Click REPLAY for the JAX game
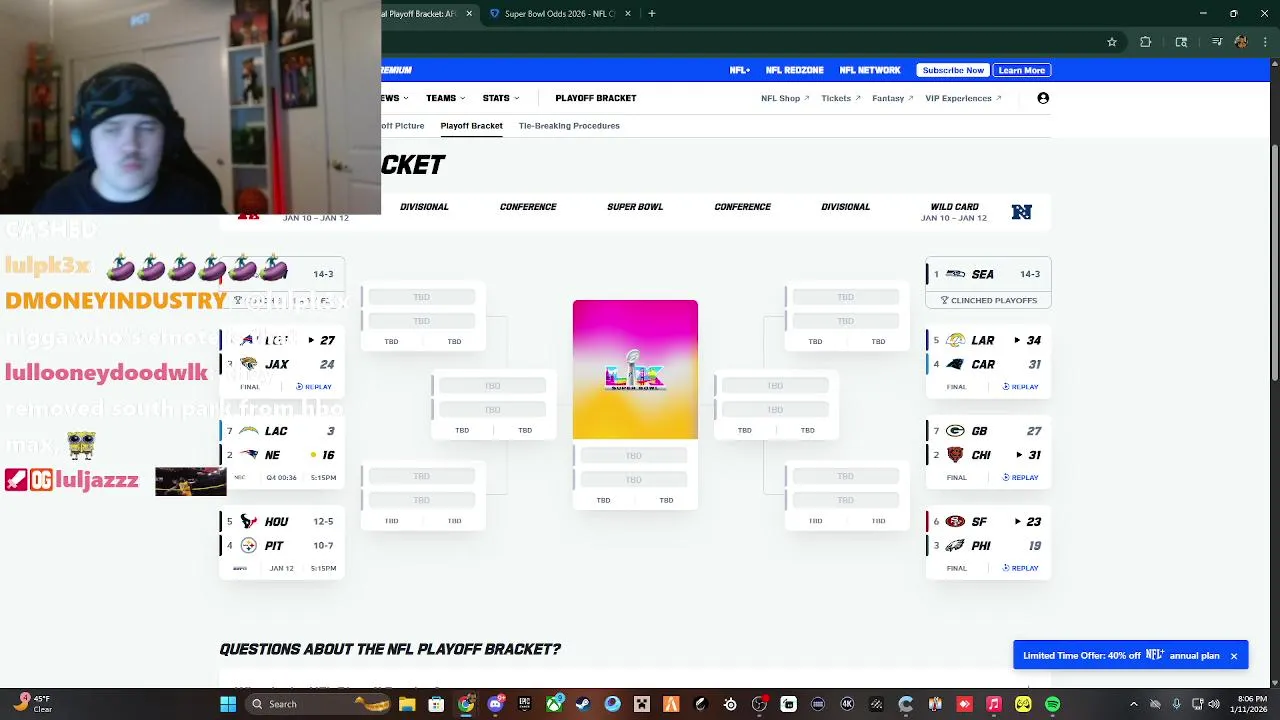This screenshot has width=1280, height=720. tap(314, 387)
